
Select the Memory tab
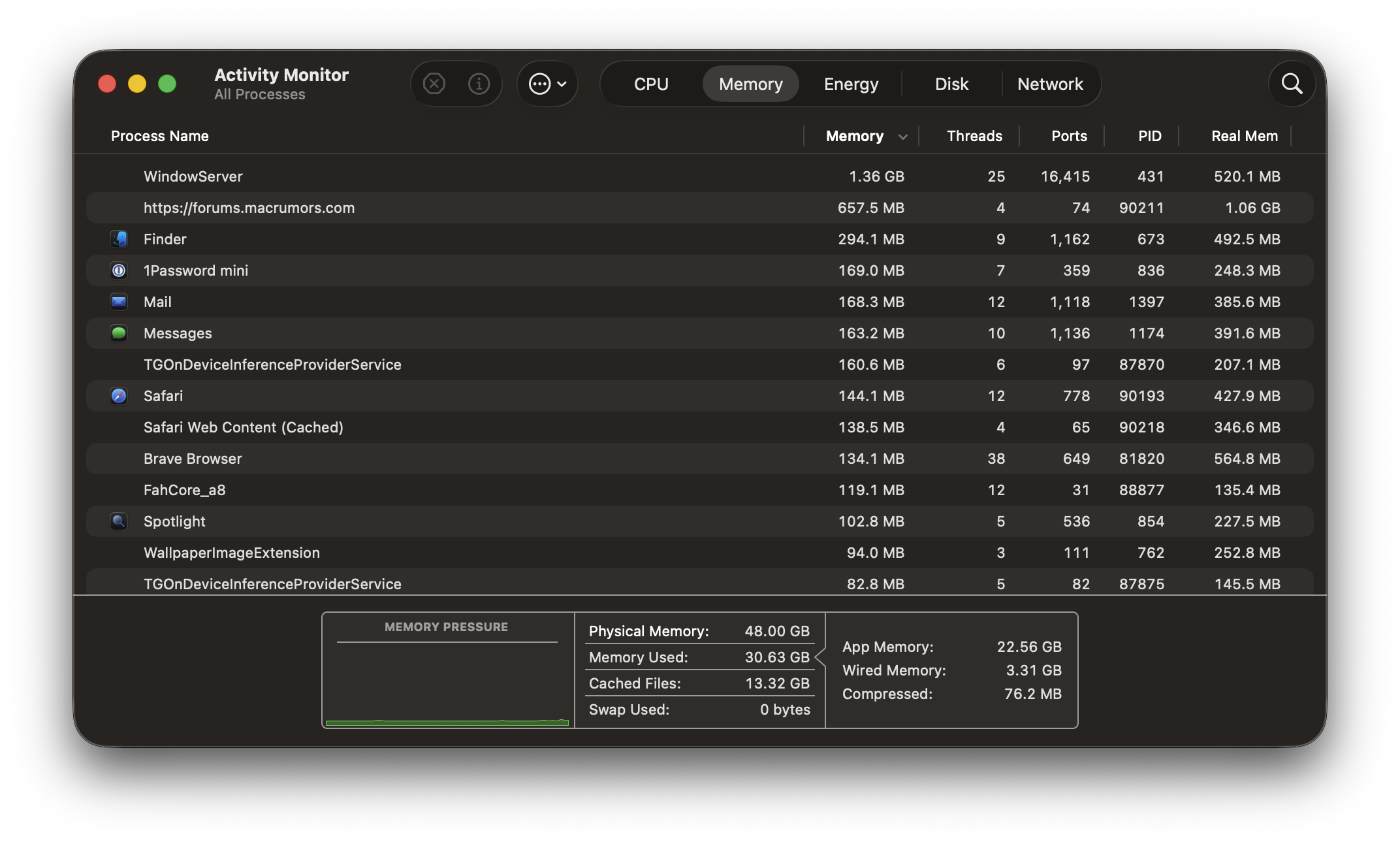(751, 84)
